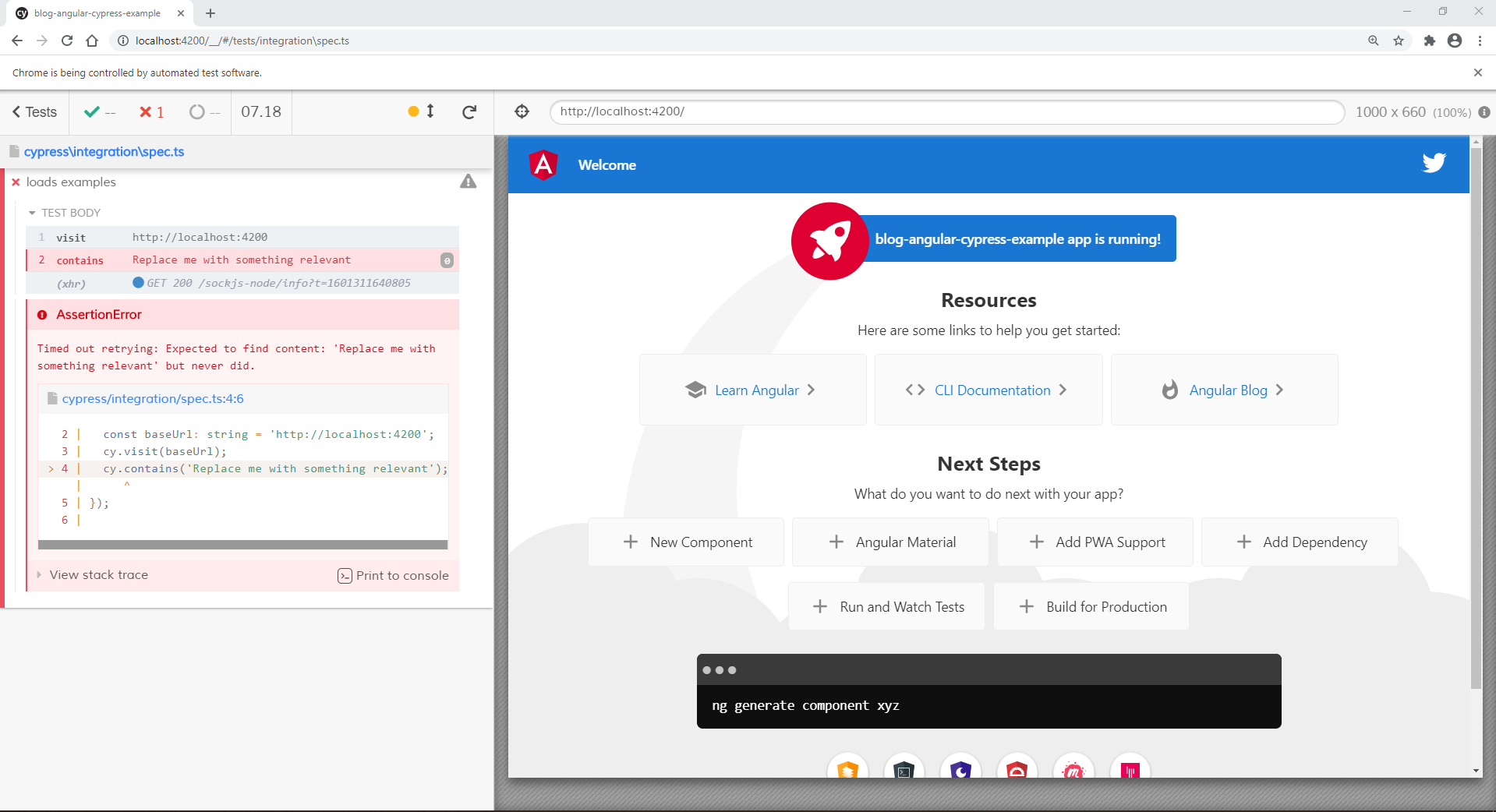Go to the Chrome home page button
The image size is (1496, 812).
point(92,41)
